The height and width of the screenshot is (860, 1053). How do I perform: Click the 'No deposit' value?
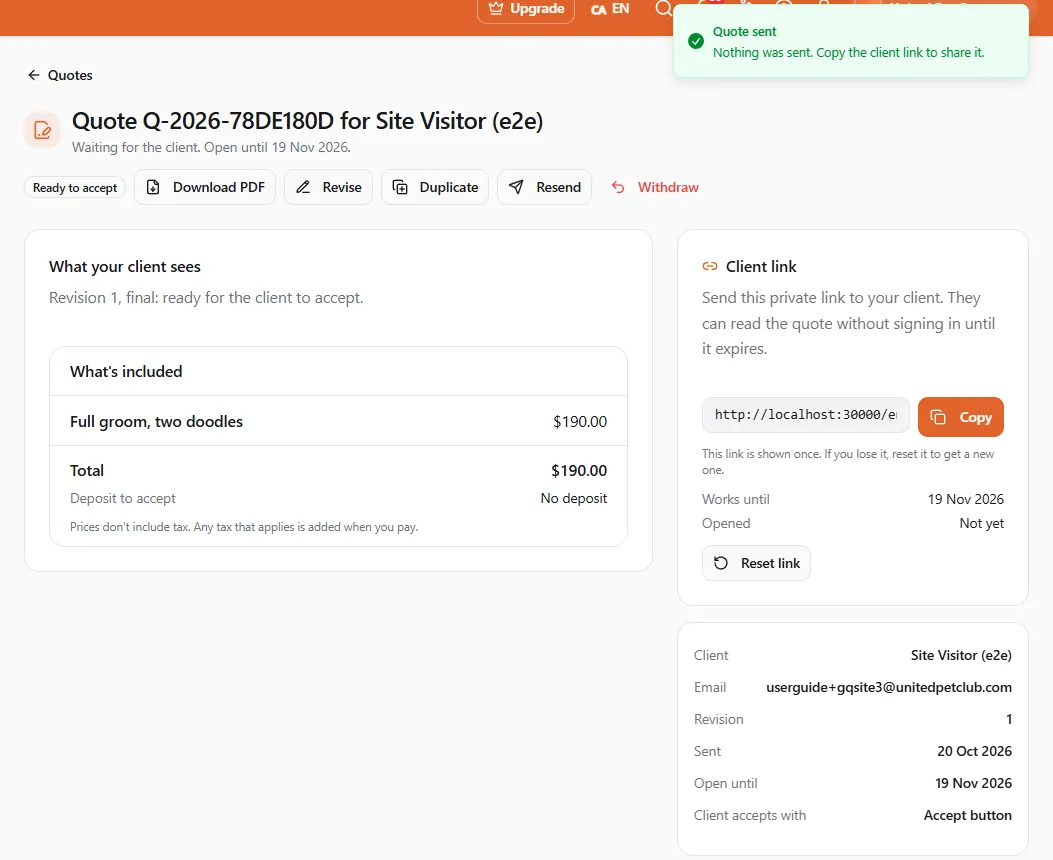coord(574,498)
